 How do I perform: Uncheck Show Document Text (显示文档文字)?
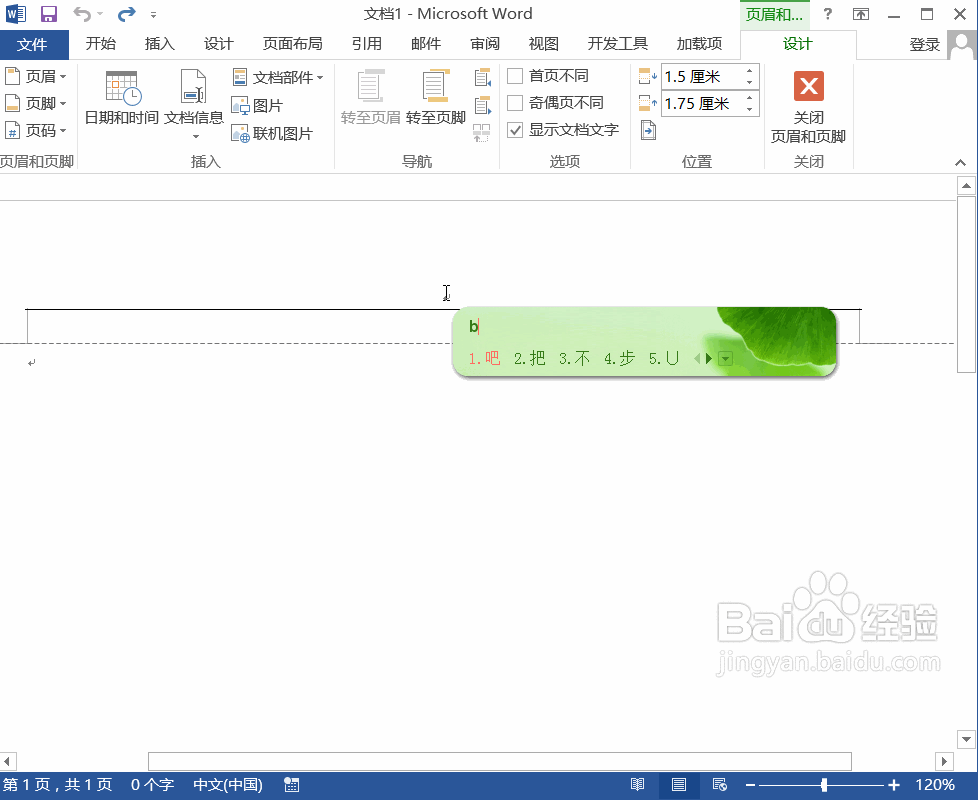(515, 130)
